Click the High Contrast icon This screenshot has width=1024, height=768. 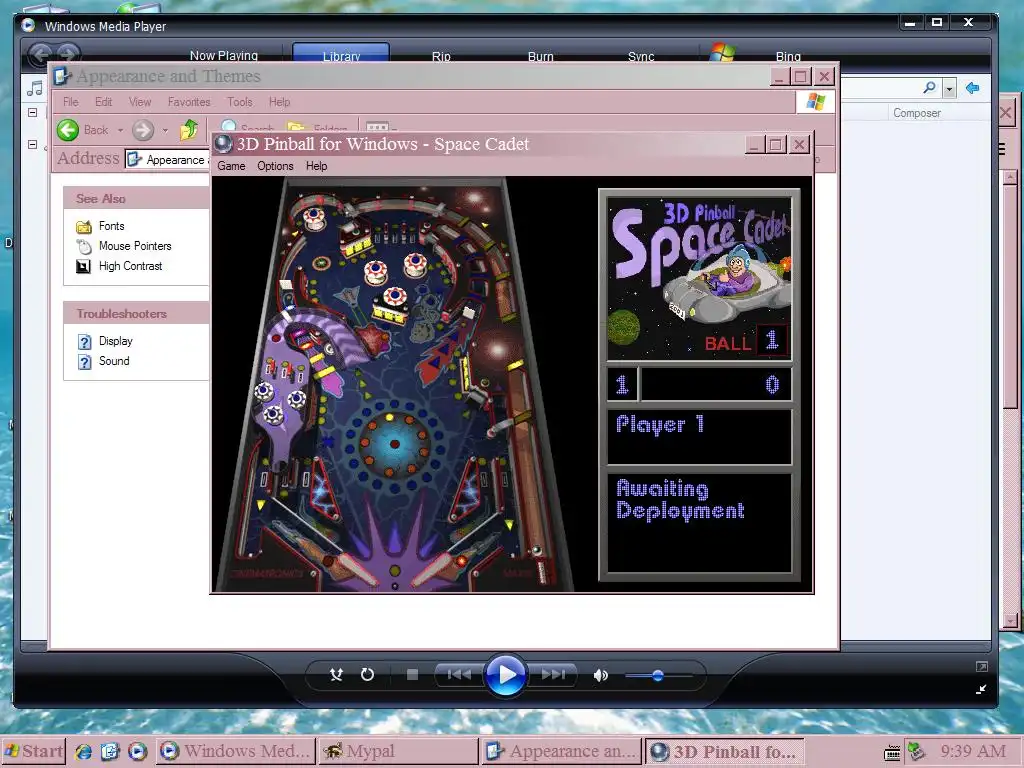[x=84, y=266]
